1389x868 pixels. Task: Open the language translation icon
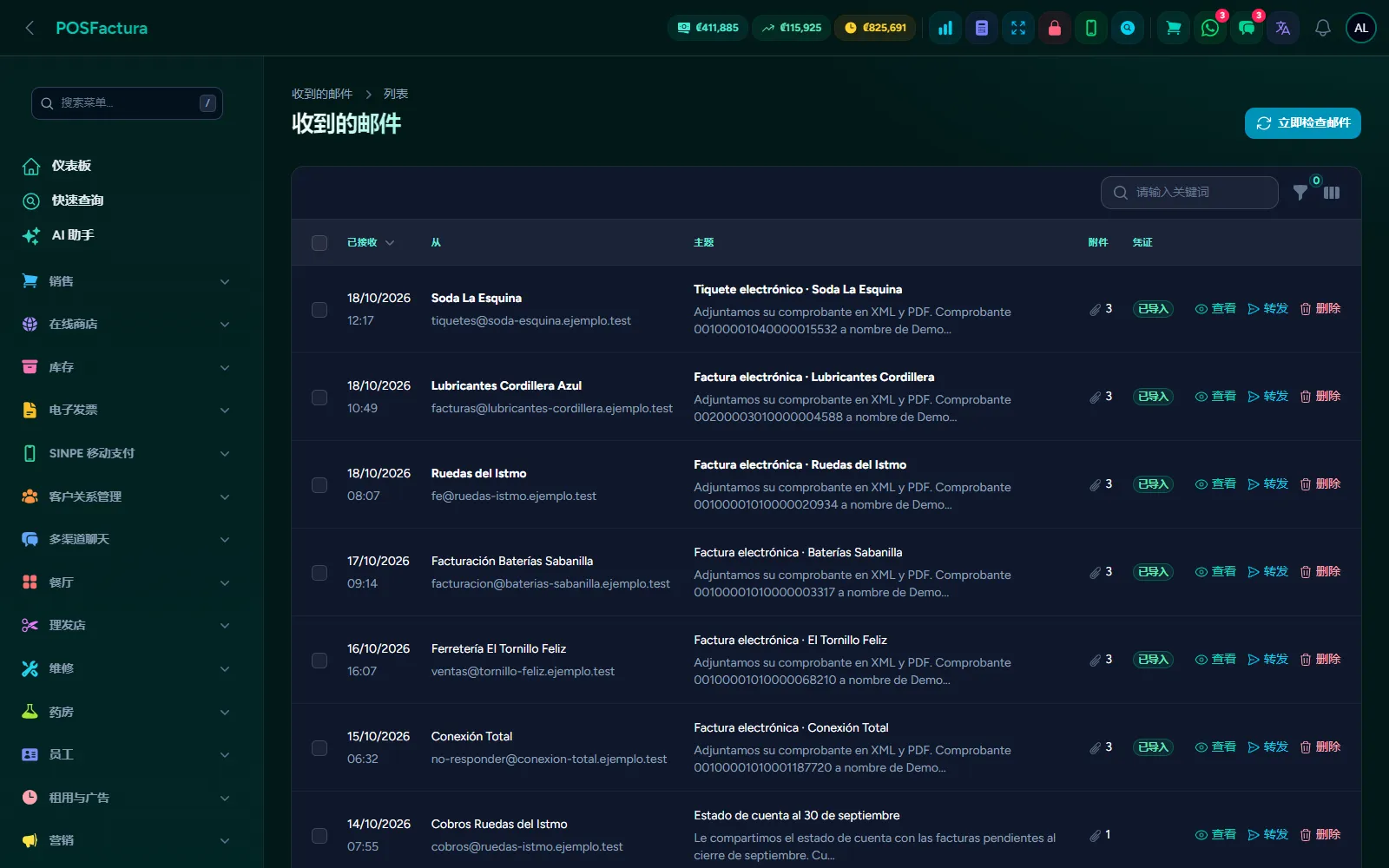pos(1283,28)
